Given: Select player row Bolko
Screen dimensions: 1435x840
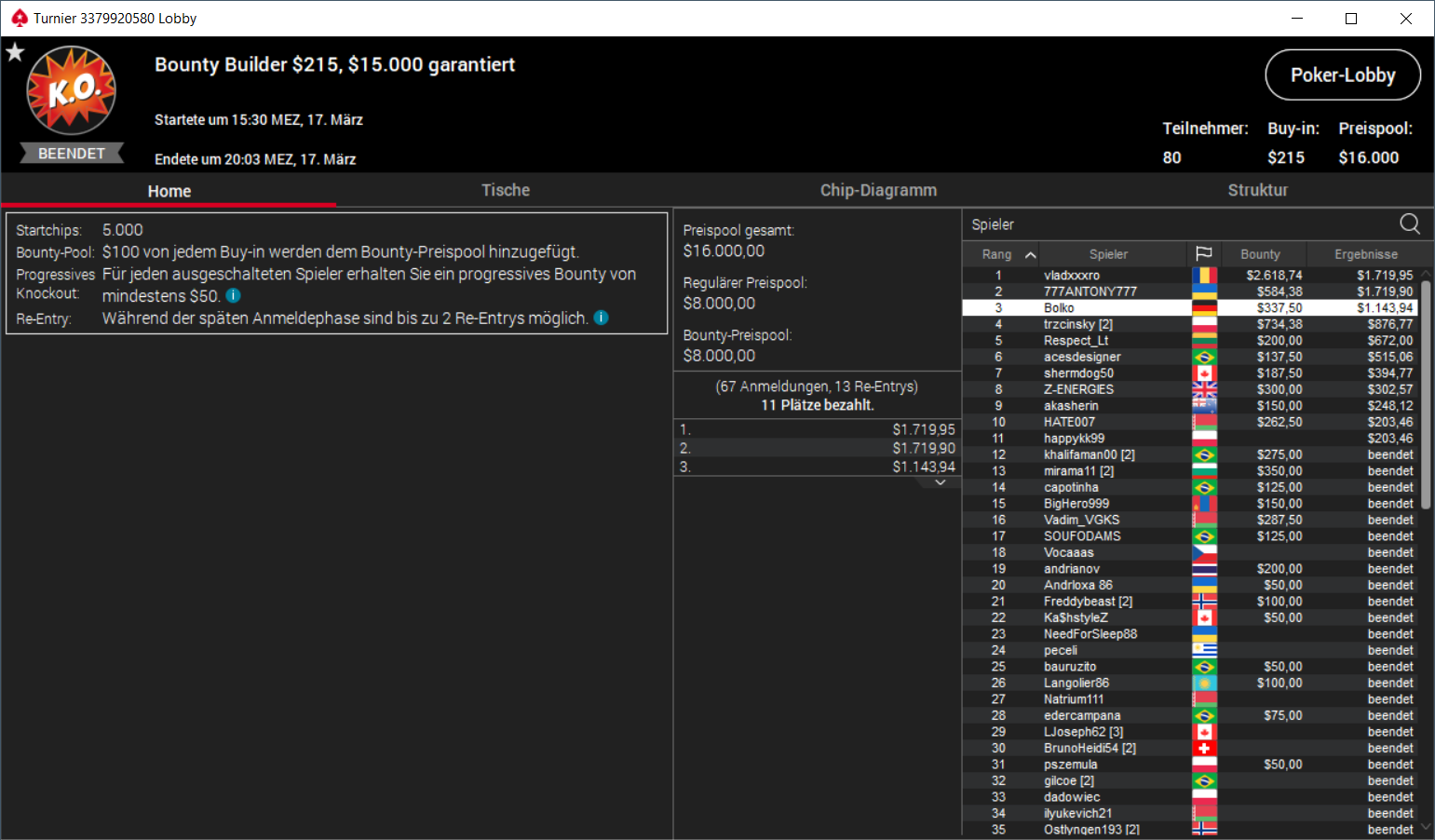Looking at the screenshot, I should [1190, 307].
